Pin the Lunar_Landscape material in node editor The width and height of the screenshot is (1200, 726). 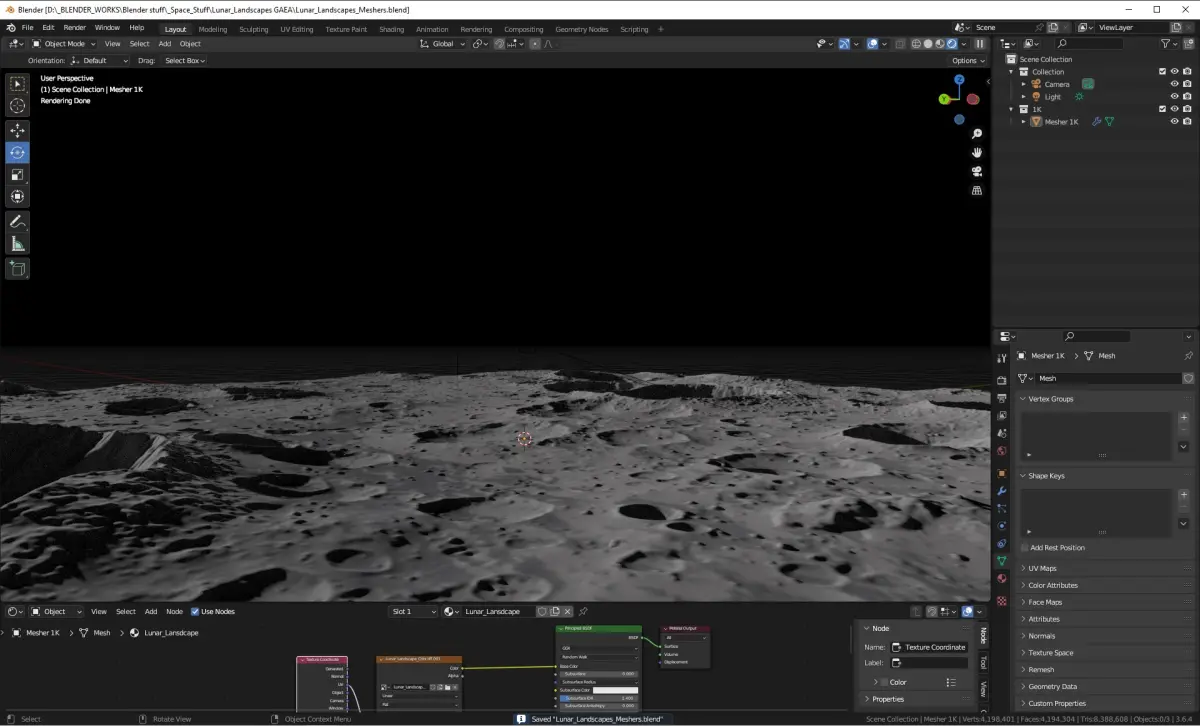[x=584, y=611]
